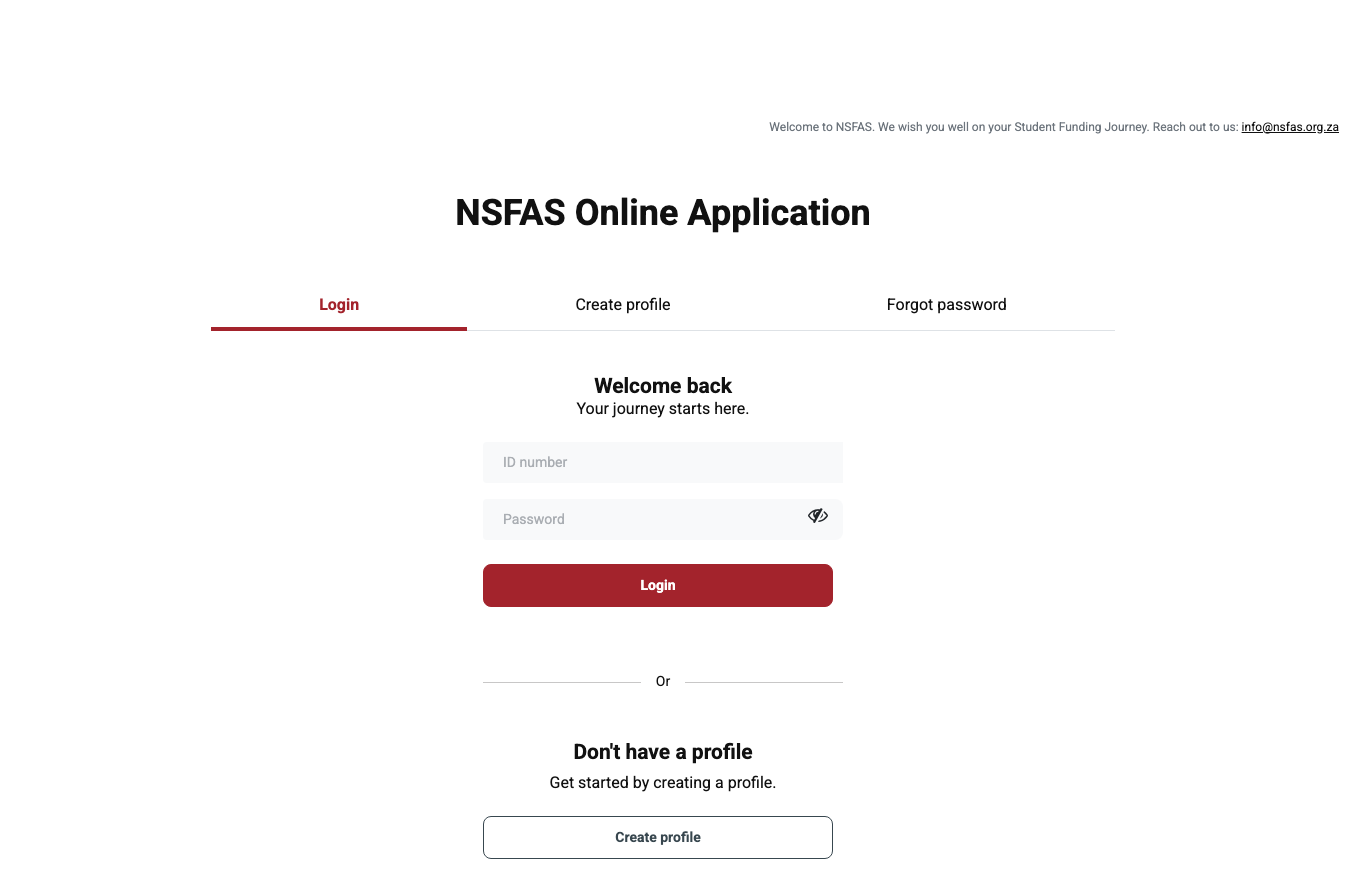1354x890 pixels.
Task: Open the Create profile tab
Action: coord(622,305)
